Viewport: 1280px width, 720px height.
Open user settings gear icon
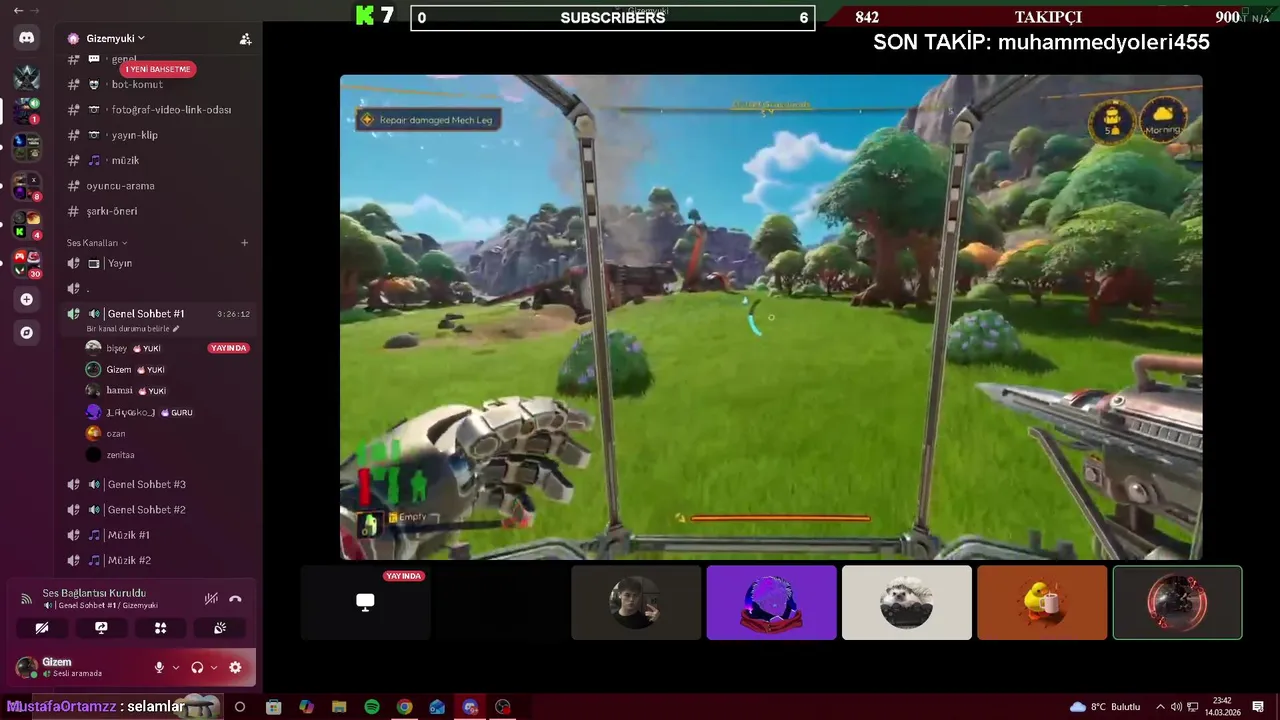click(x=235, y=667)
